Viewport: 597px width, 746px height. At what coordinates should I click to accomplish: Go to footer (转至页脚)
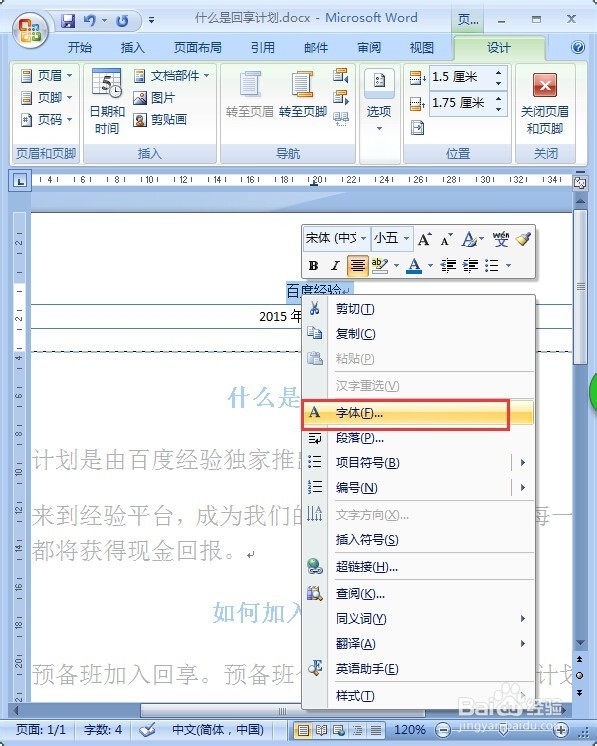303,95
